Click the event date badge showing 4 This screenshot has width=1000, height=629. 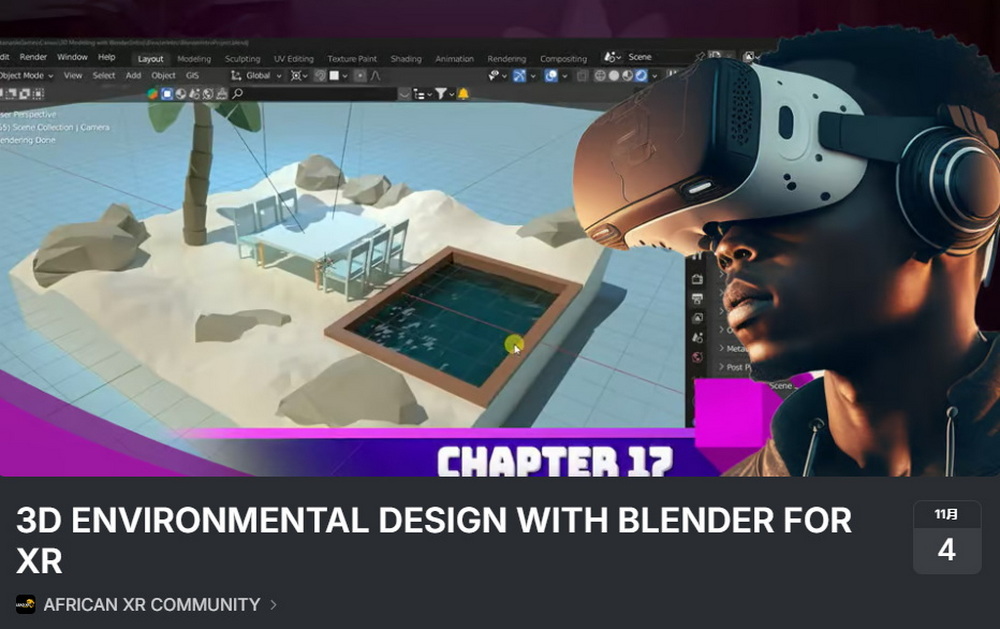[946, 537]
